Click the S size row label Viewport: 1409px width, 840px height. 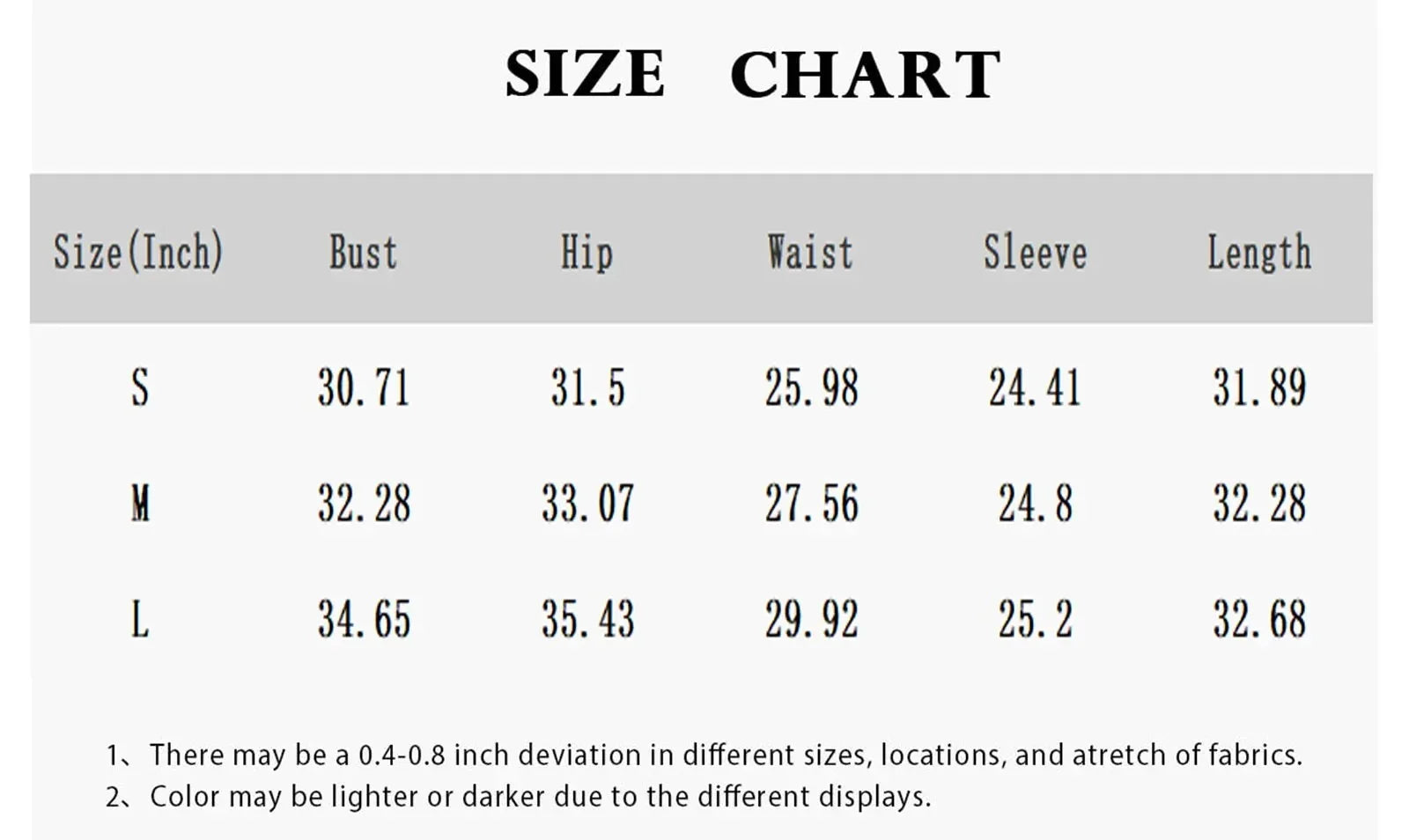click(x=140, y=387)
